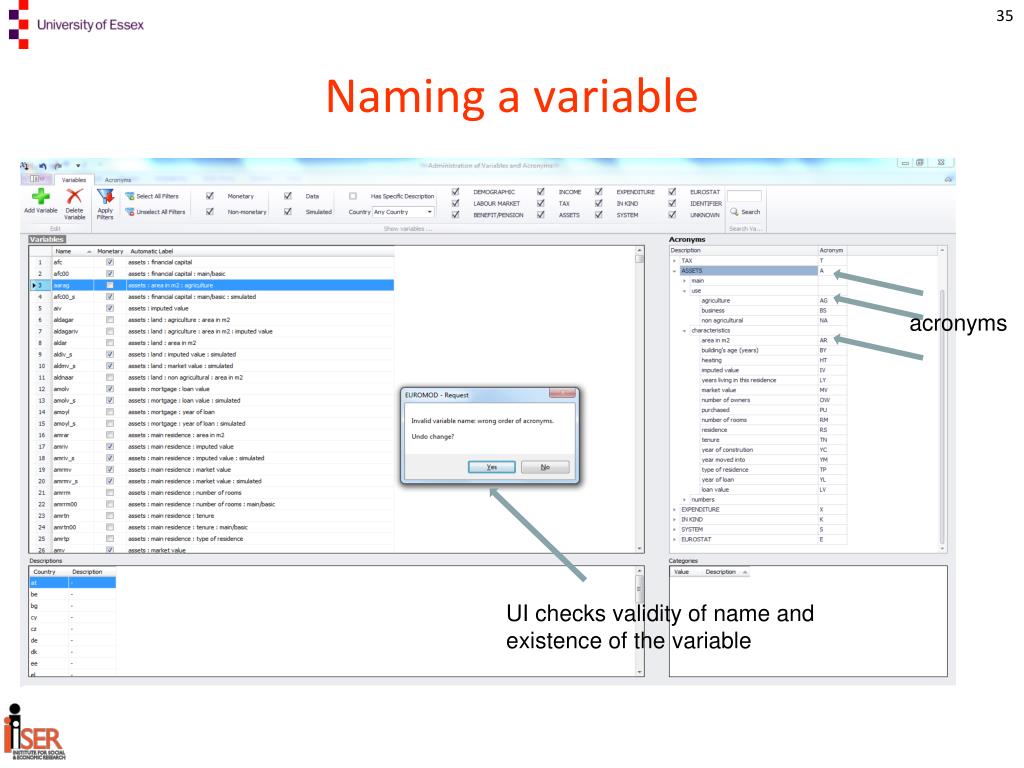The height and width of the screenshot is (768, 1024).
Task: Collapse the characteristics node in Acronyms tree
Action: [x=684, y=330]
